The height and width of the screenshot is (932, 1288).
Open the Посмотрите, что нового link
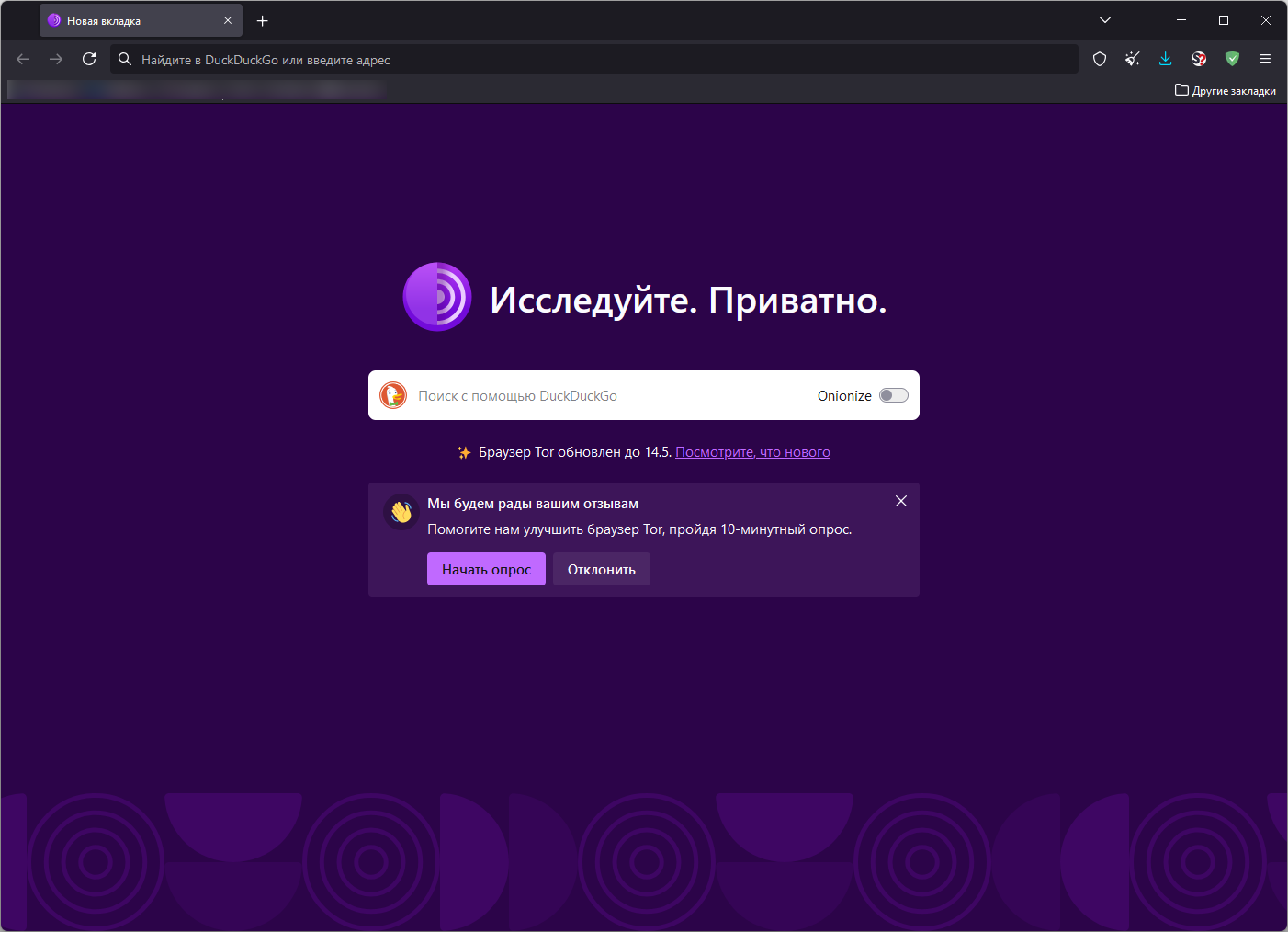click(x=752, y=452)
